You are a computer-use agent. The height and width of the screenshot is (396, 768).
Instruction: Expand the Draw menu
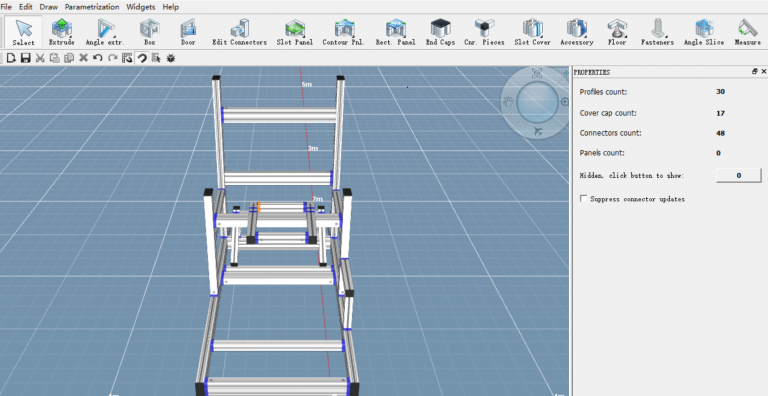pos(48,7)
